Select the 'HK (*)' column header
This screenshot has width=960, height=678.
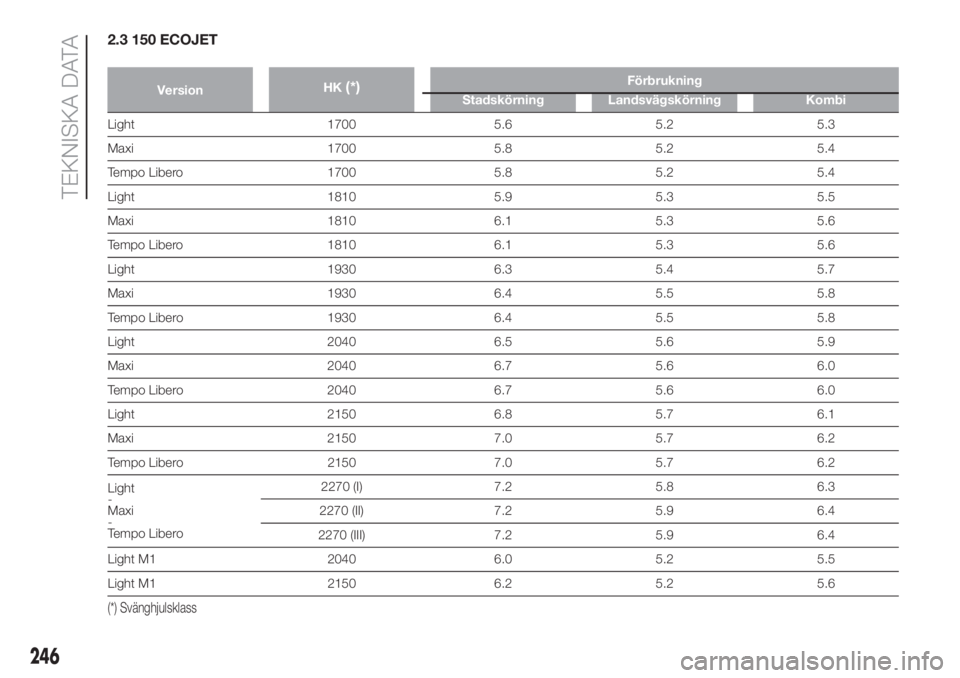[341, 88]
